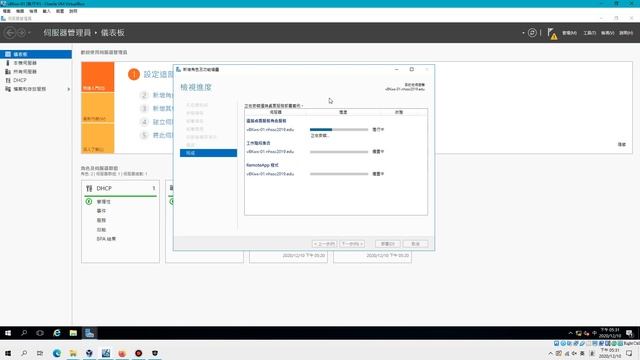Image resolution: width=640 pixels, height=360 pixels.
Task: Open navigation history dropdown beside forward arrow
Action: pos(29,33)
